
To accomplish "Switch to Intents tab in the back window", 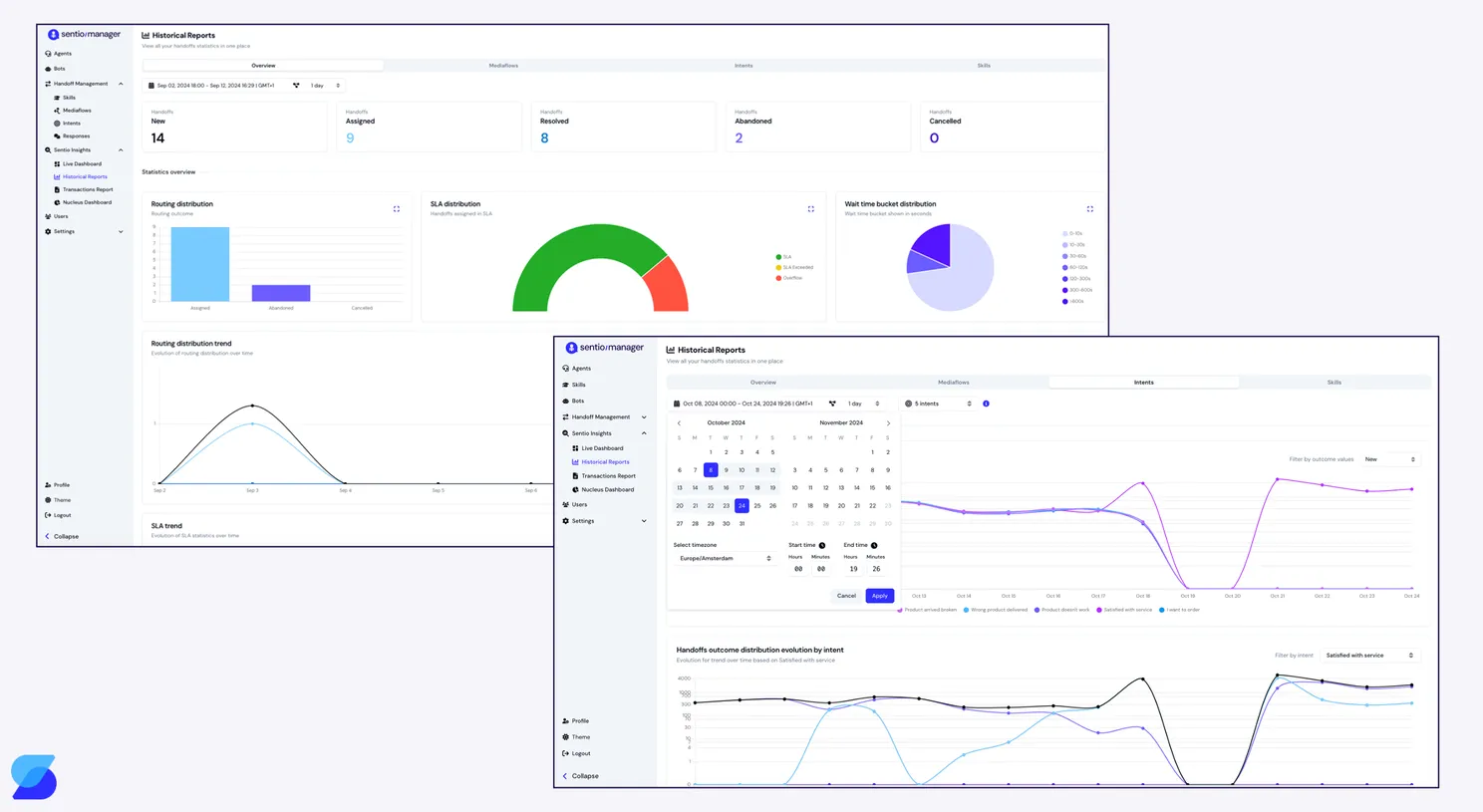I will [x=743, y=66].
